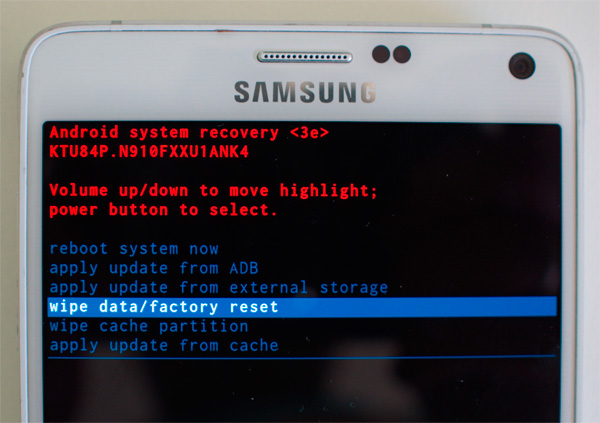Click the Android system recovery <3e> header
Screen dimensions: 600x423
pos(189,132)
